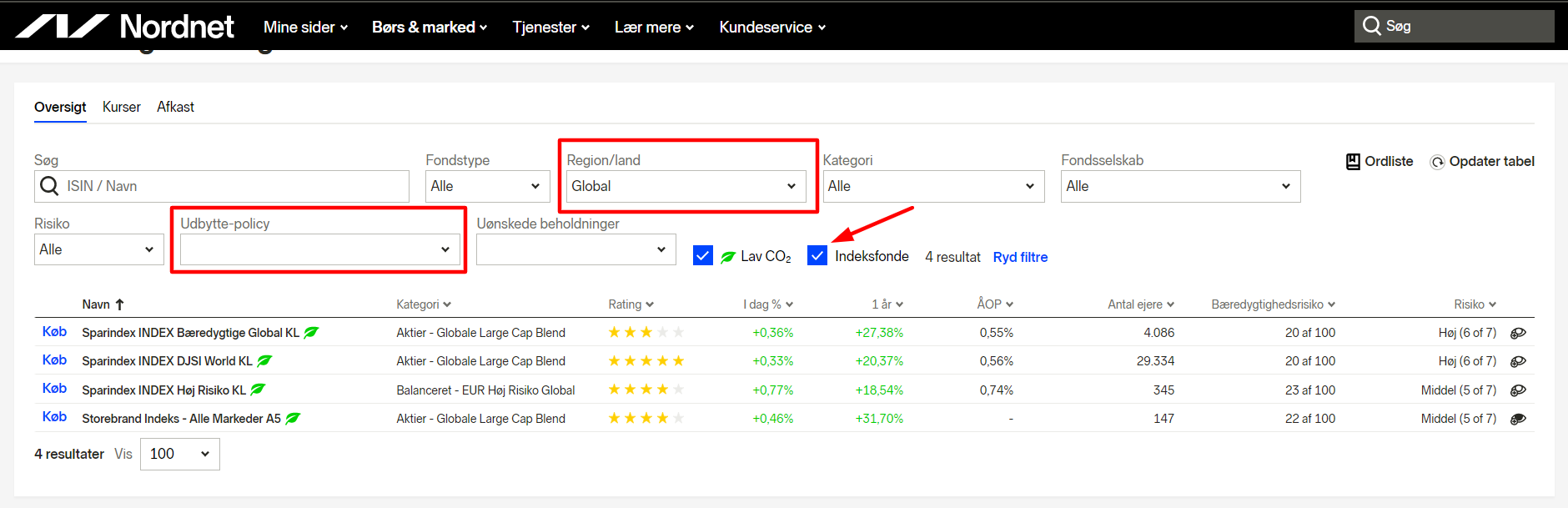Click Ryd filtre to clear filters
This screenshot has height=508, width=1568.
[x=1020, y=257]
